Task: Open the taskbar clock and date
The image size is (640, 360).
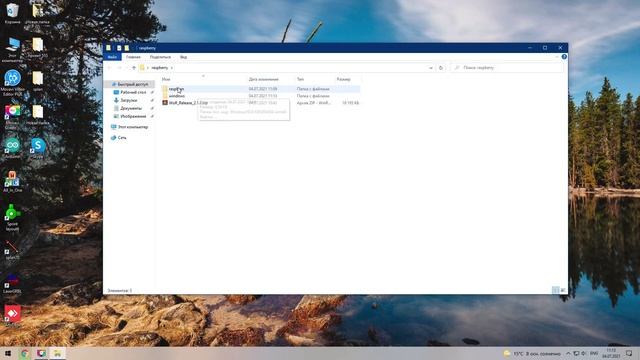Action: (x=611, y=353)
